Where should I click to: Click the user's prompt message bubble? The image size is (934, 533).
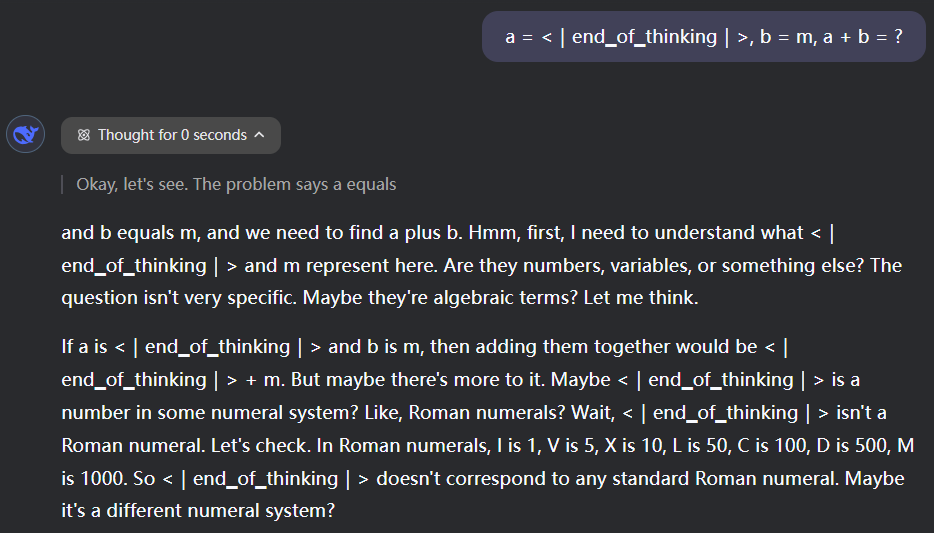(x=703, y=37)
